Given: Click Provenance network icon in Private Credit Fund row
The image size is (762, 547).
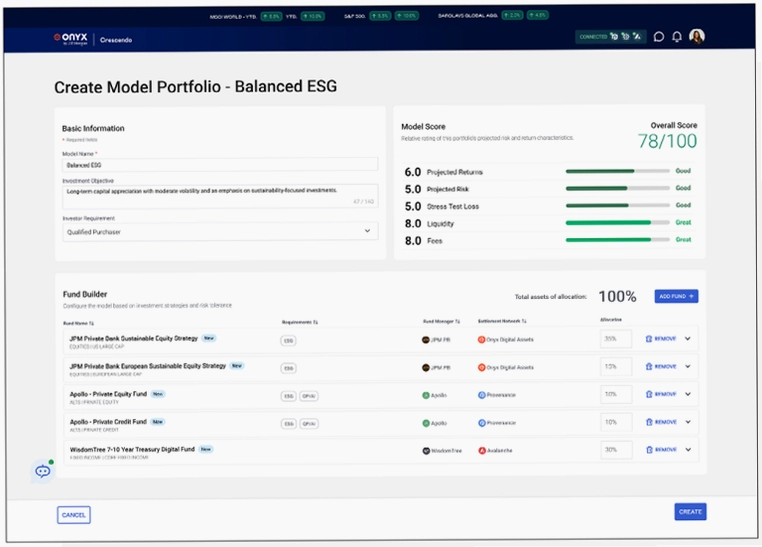Looking at the screenshot, I should [x=482, y=423].
